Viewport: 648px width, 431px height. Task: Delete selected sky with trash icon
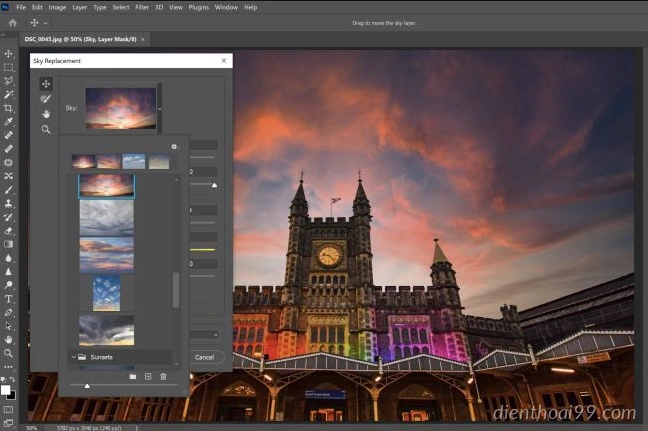click(163, 376)
